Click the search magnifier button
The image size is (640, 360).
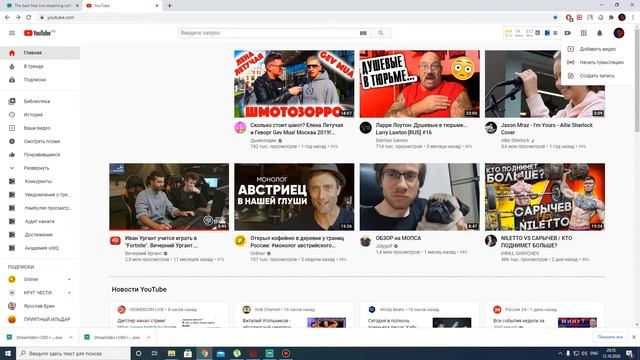click(381, 33)
